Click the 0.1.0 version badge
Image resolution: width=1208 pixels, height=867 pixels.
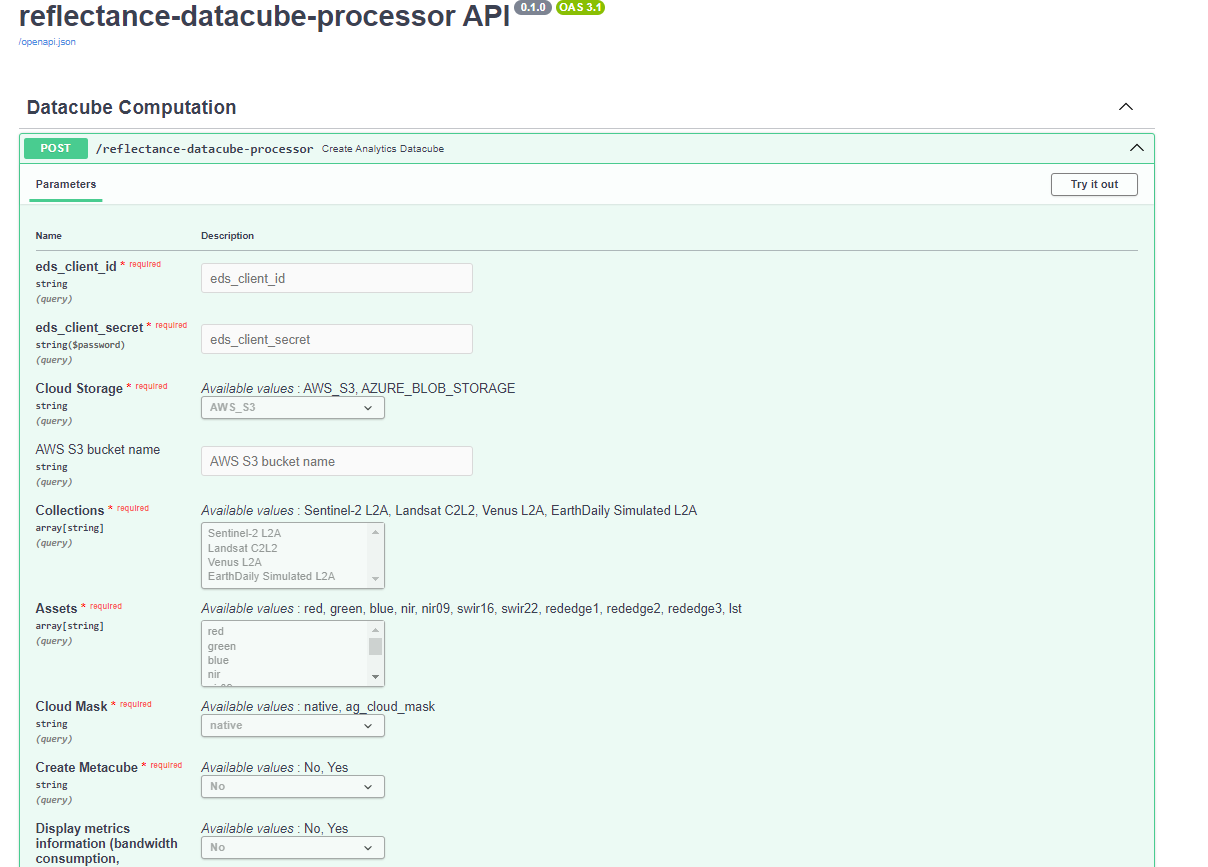click(532, 7)
